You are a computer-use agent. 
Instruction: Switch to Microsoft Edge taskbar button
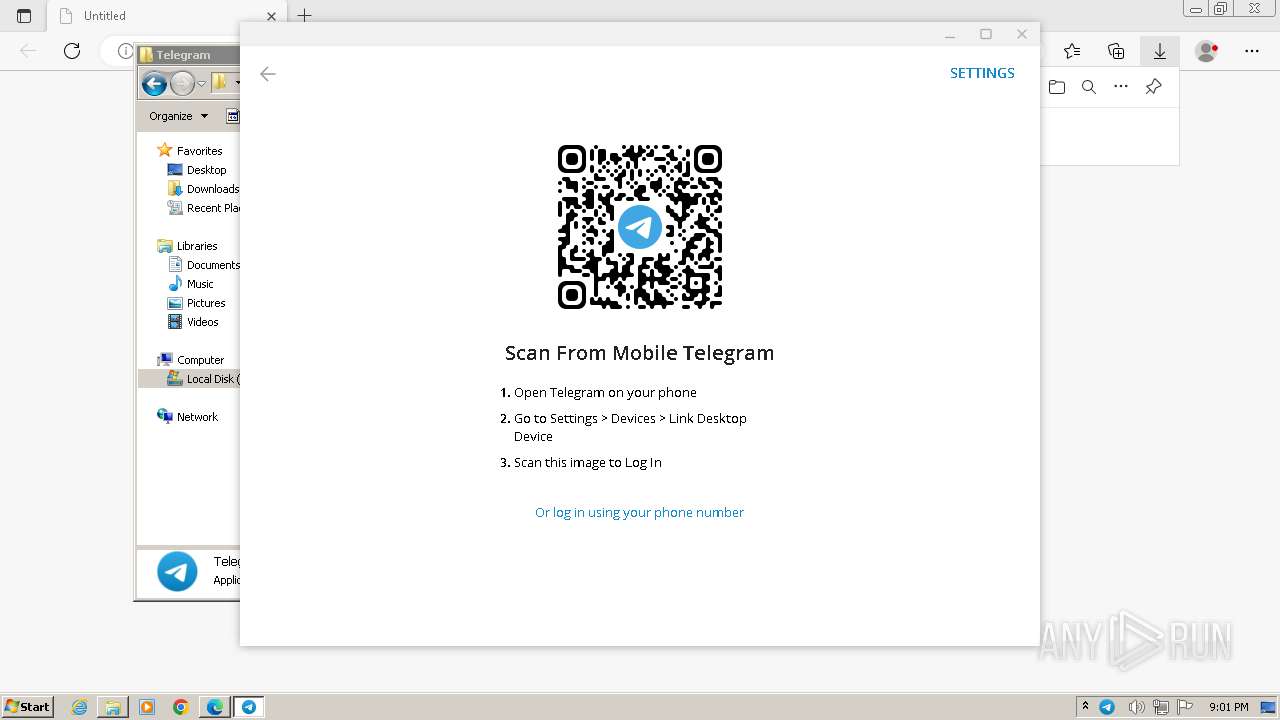(215, 707)
